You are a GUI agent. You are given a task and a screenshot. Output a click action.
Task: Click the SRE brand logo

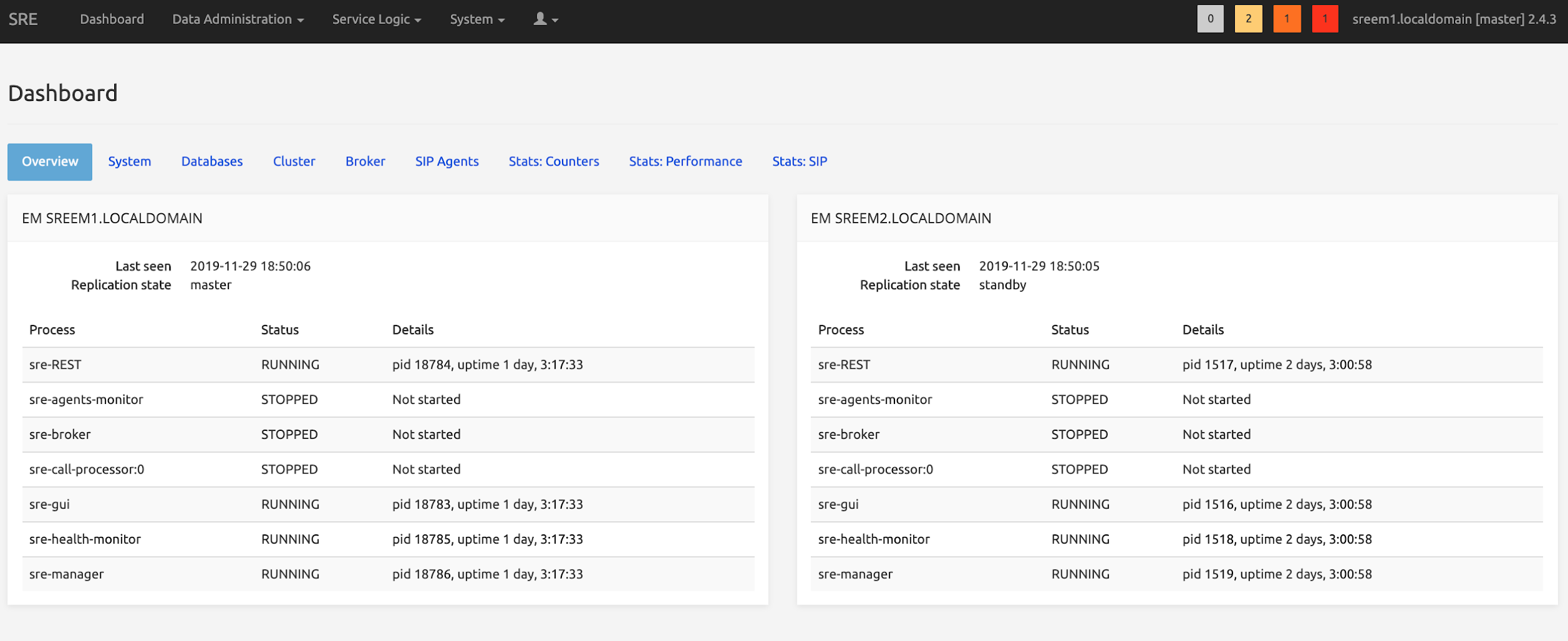coord(23,19)
